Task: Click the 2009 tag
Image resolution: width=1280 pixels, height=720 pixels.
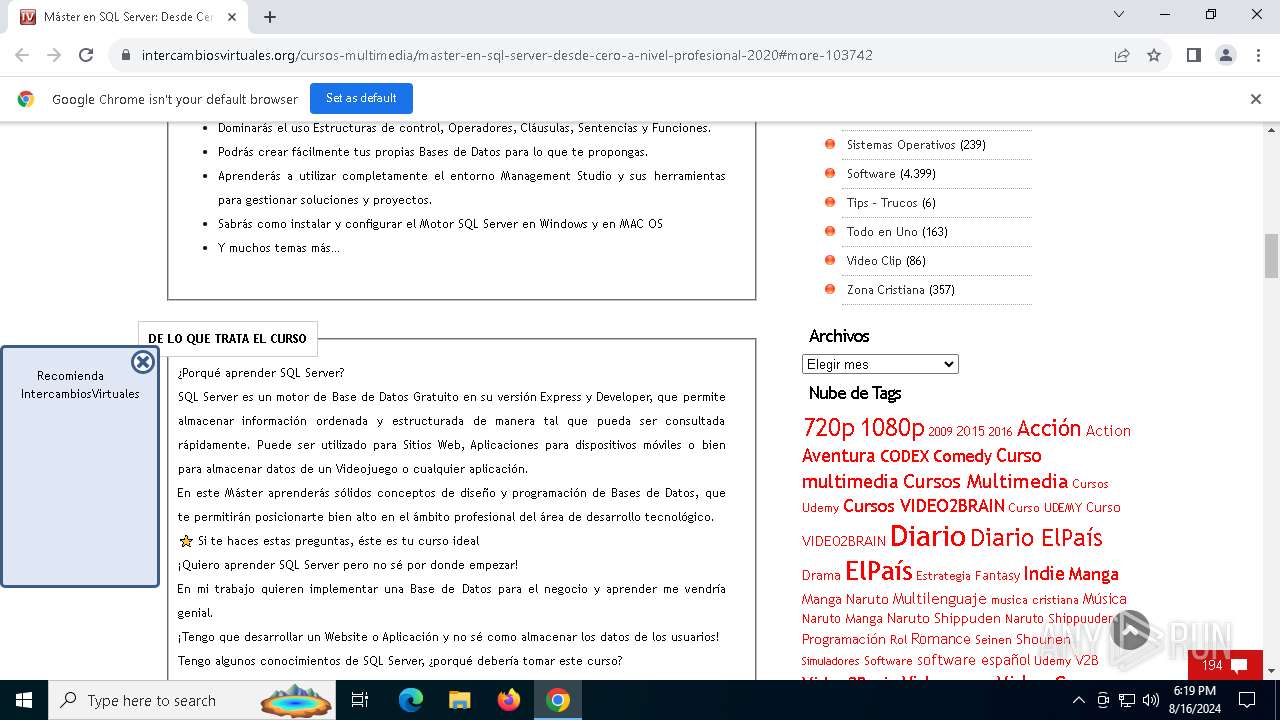Action: click(940, 432)
